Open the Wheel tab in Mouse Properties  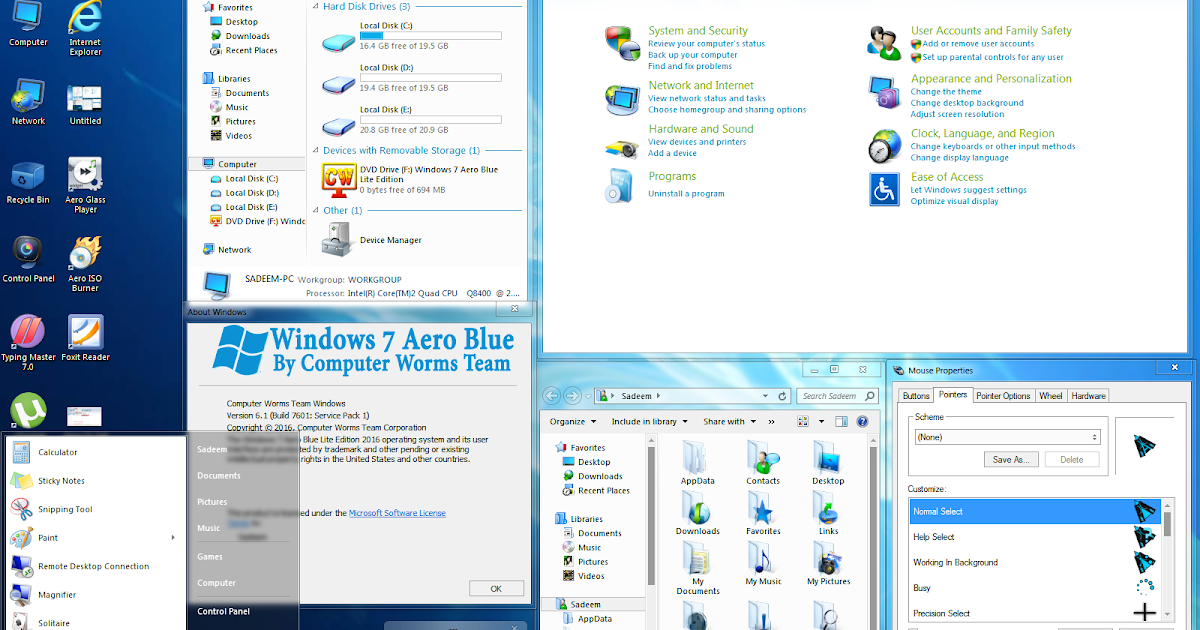pos(1051,396)
